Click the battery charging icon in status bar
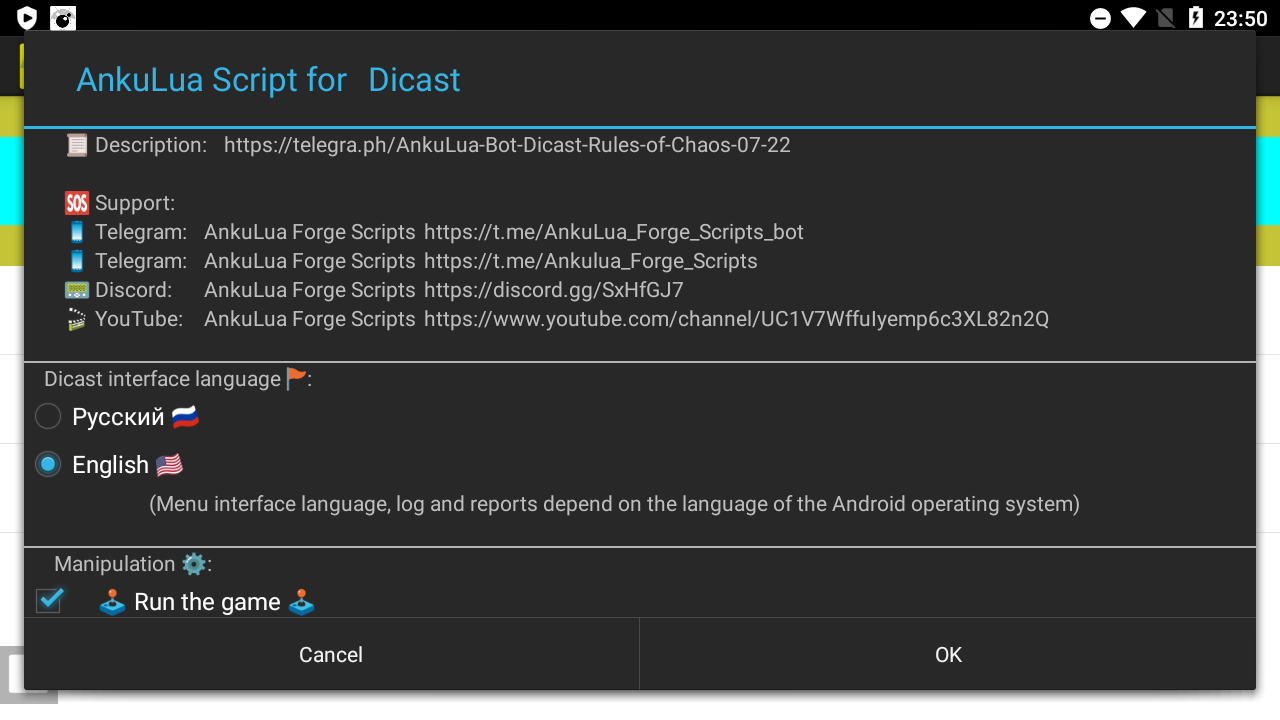 tap(1196, 18)
